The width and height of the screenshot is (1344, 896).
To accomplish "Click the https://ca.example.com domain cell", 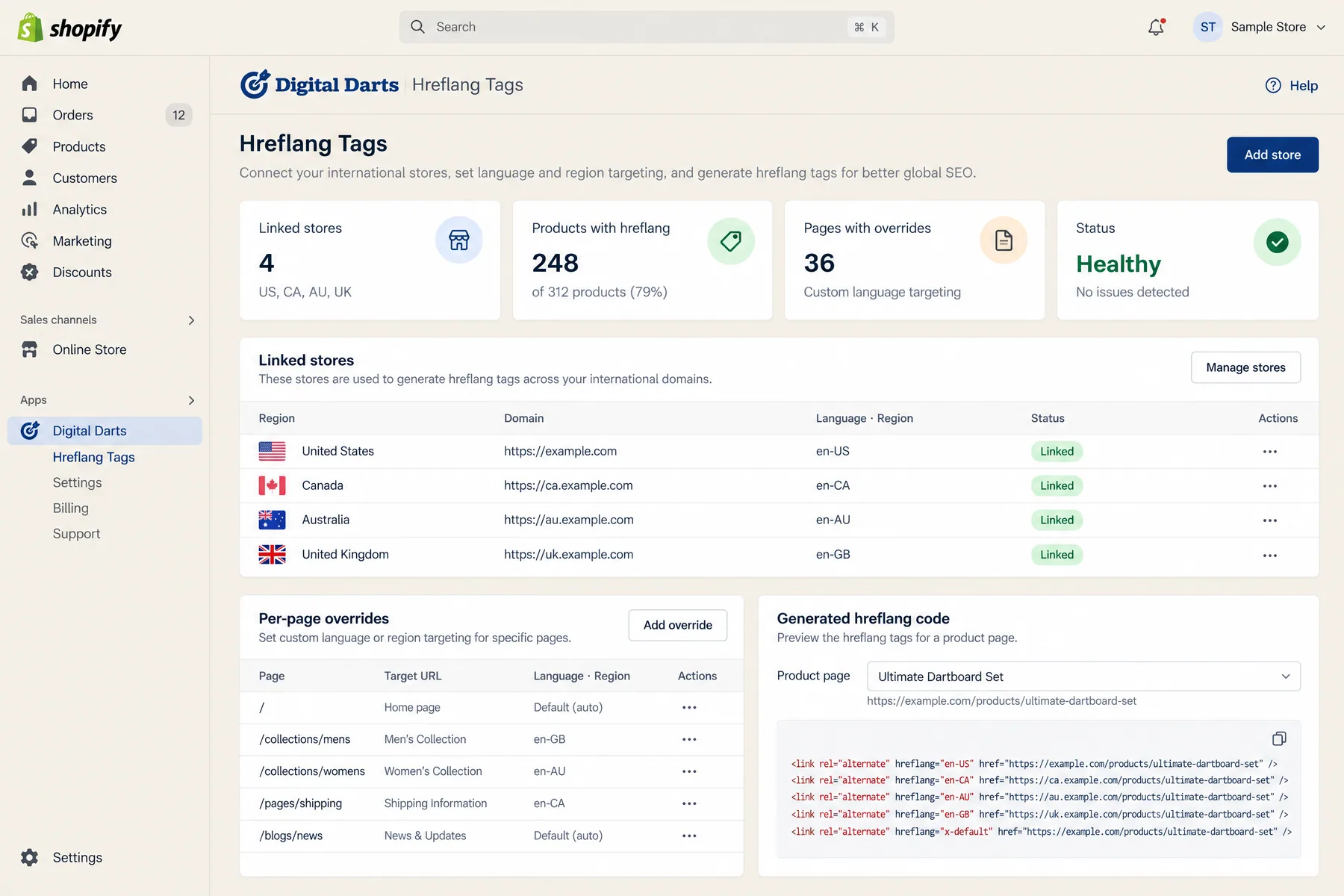I will click(568, 485).
